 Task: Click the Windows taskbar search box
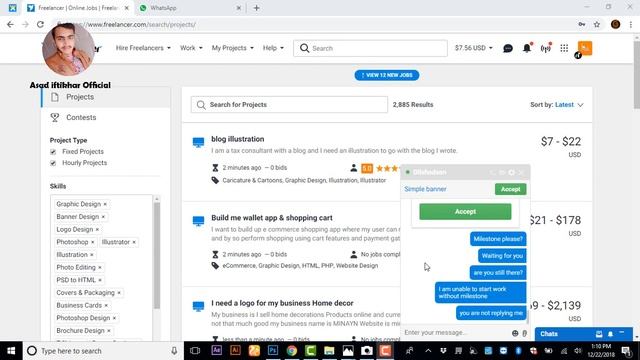pos(103,351)
